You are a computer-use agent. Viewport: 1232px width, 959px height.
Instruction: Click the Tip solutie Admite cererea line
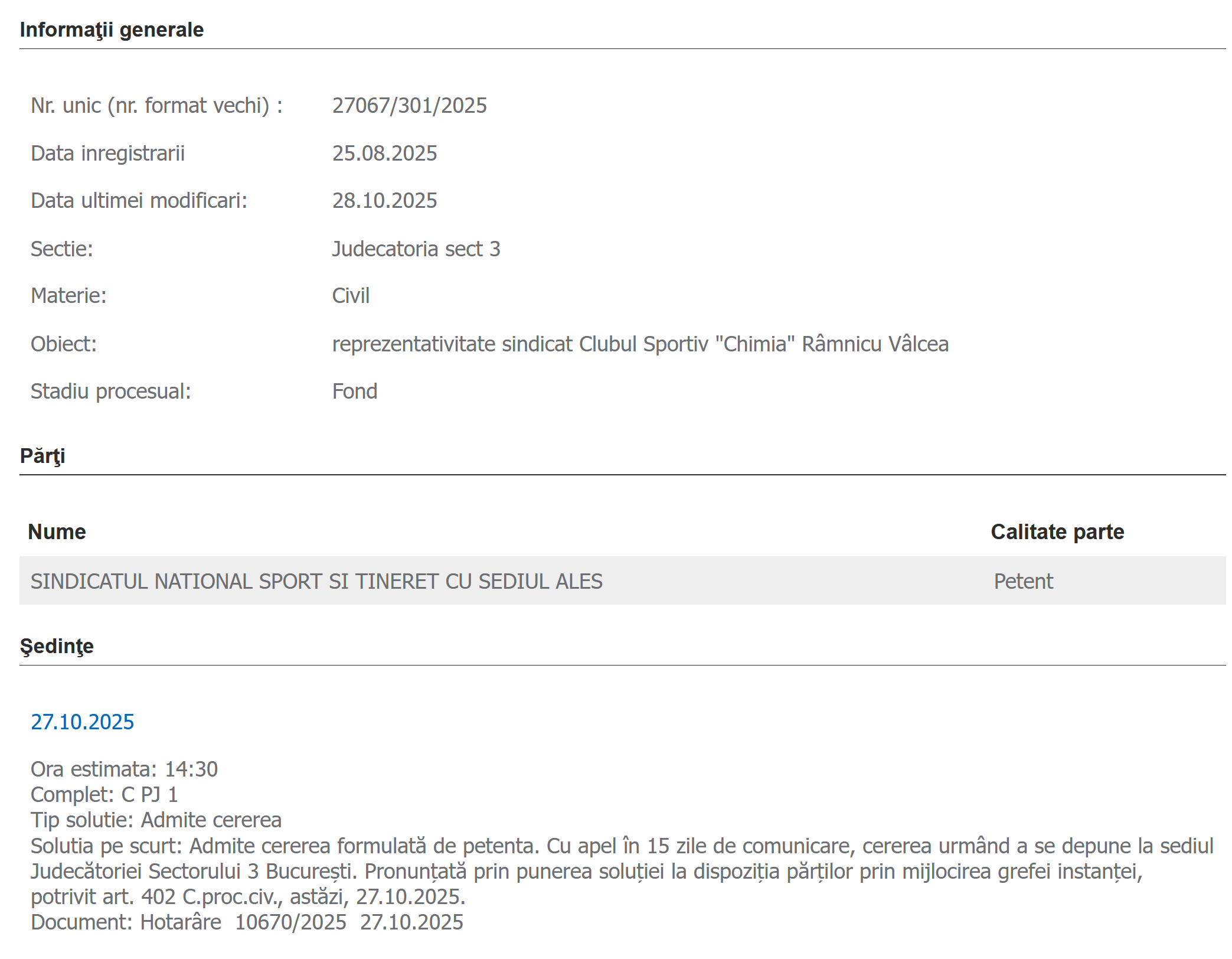[x=156, y=820]
